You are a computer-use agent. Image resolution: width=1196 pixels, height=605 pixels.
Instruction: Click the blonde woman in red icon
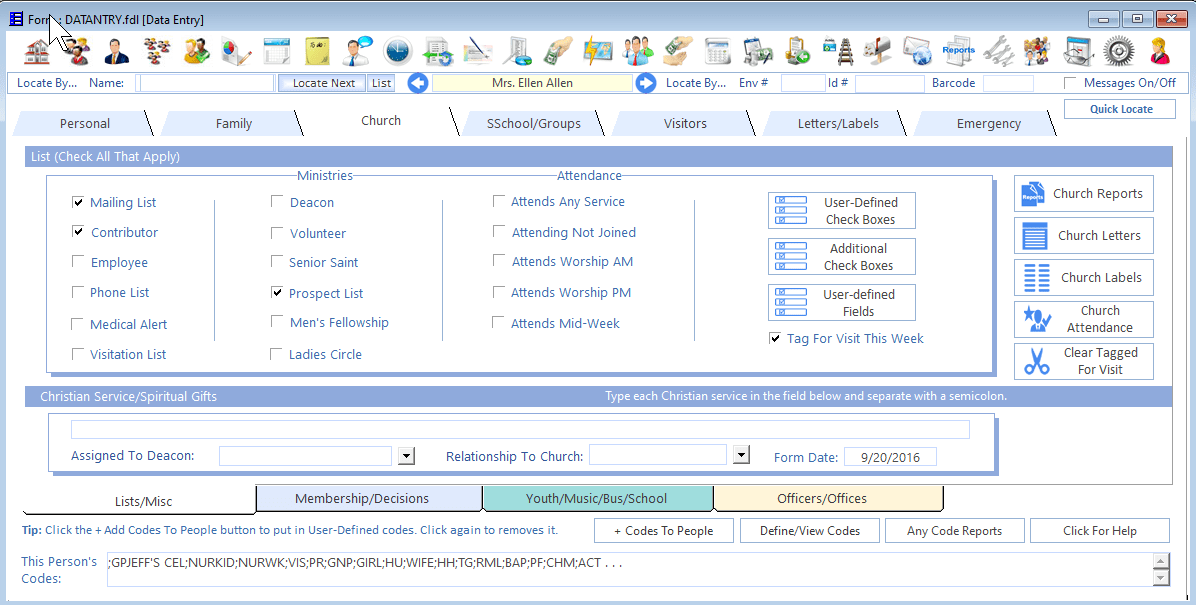[1159, 52]
